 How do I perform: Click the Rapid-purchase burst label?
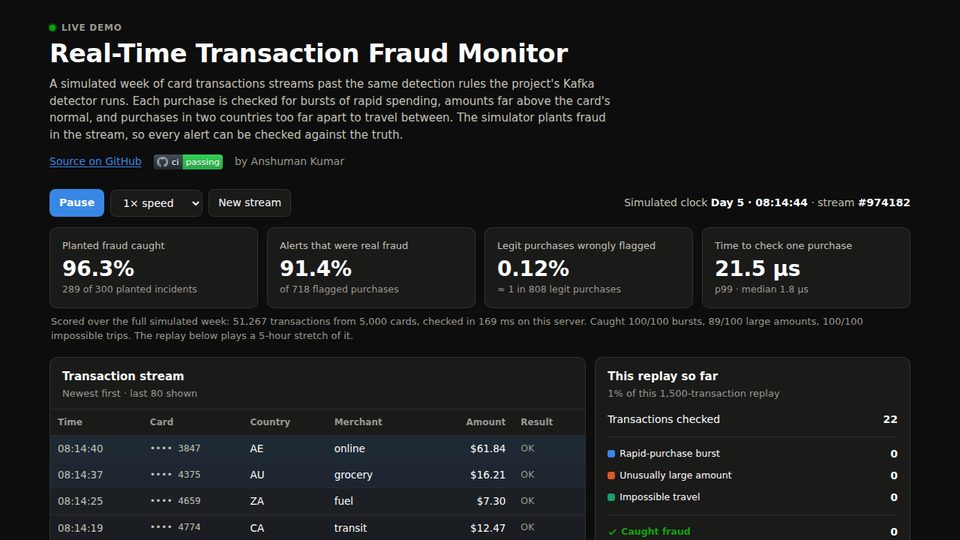click(x=669, y=454)
